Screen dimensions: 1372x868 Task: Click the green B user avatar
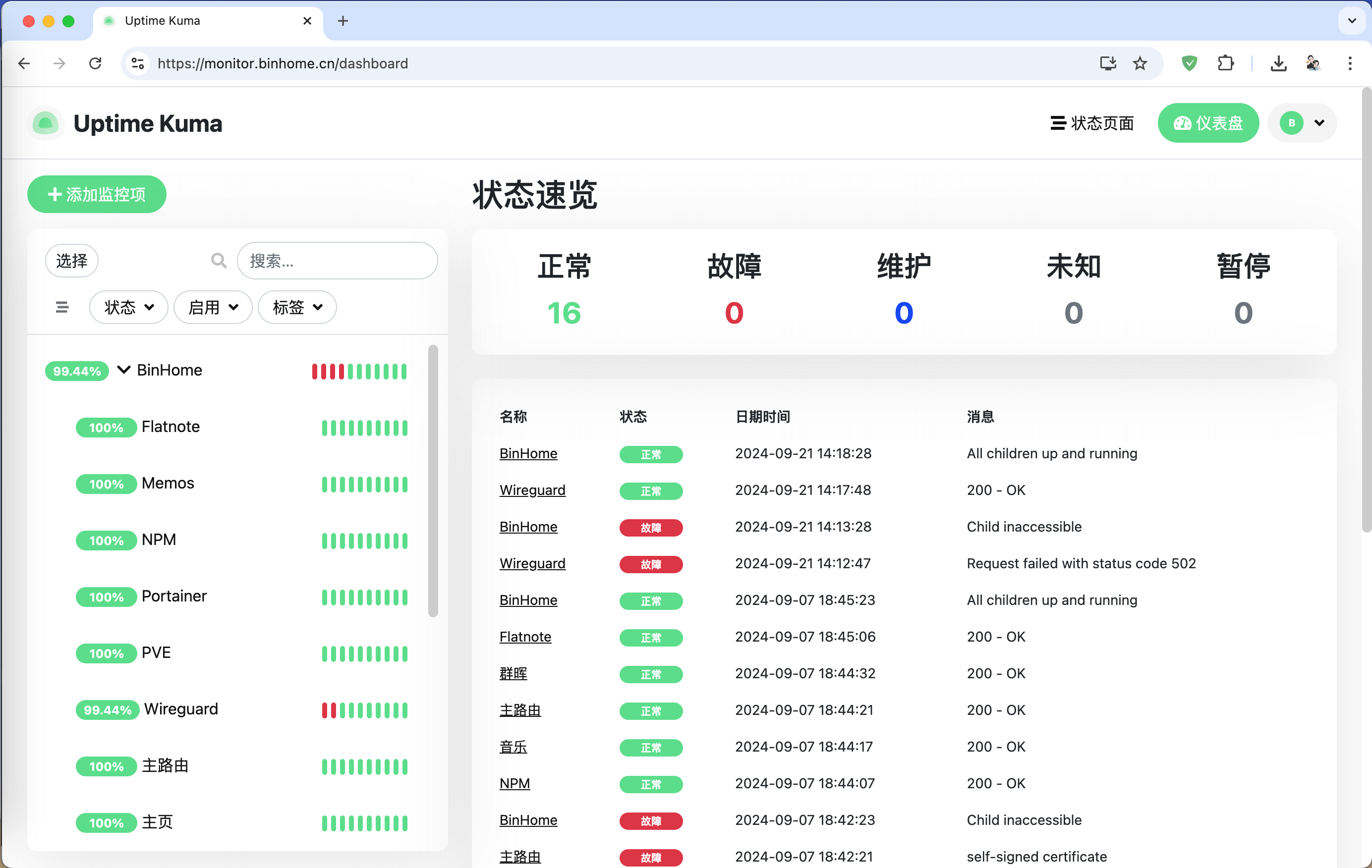coord(1292,123)
